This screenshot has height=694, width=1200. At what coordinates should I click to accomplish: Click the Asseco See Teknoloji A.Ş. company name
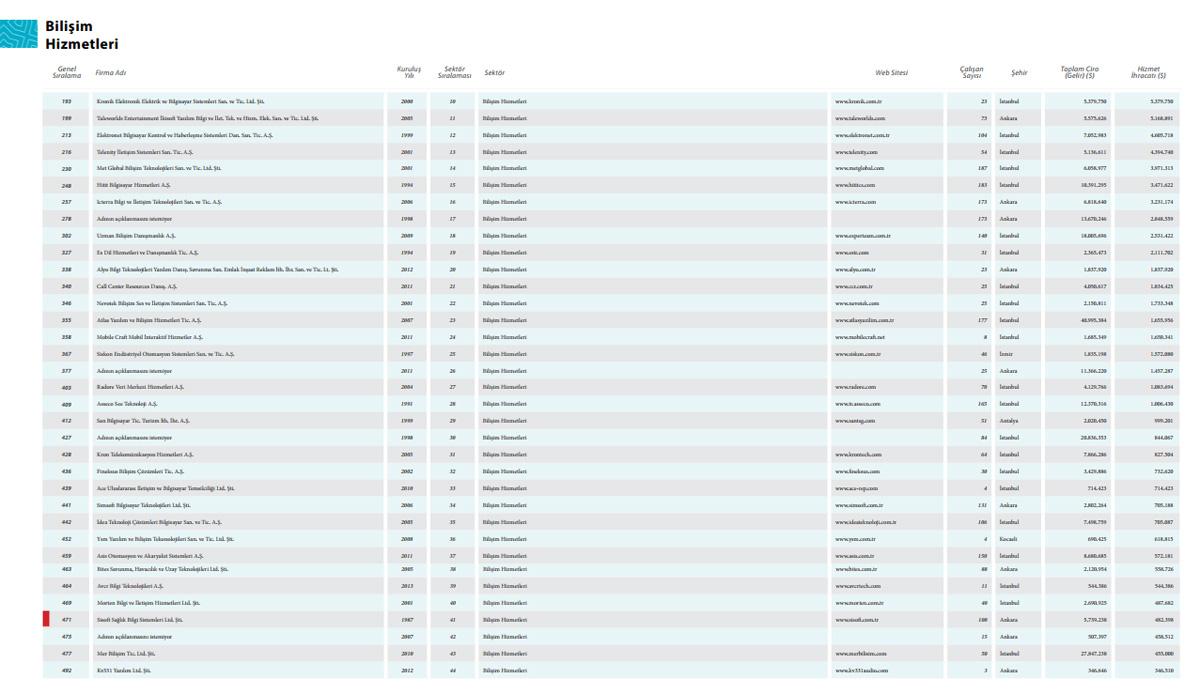pyautogui.click(x=132, y=404)
